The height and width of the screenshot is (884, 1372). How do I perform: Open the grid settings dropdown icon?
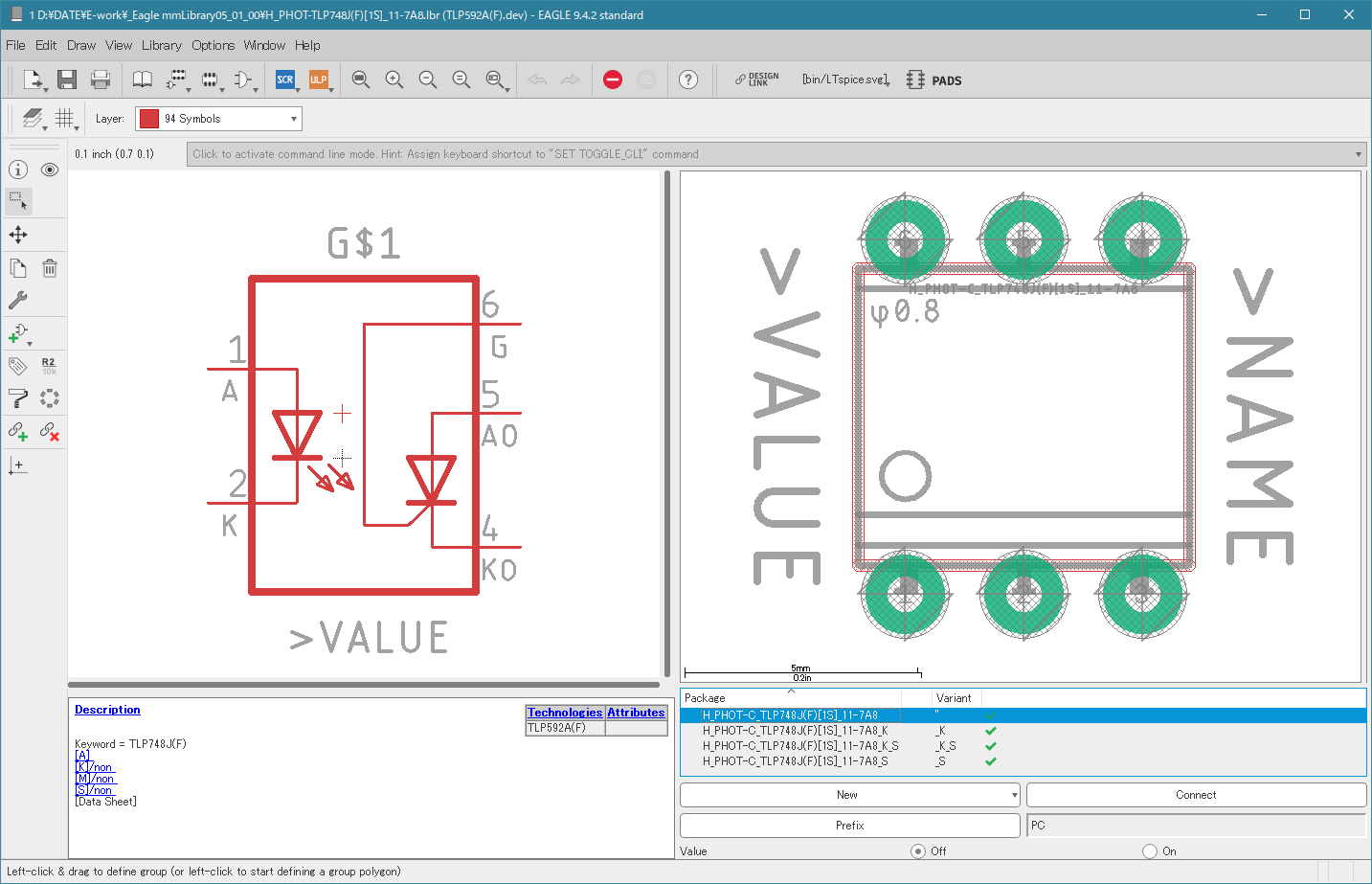(x=65, y=118)
